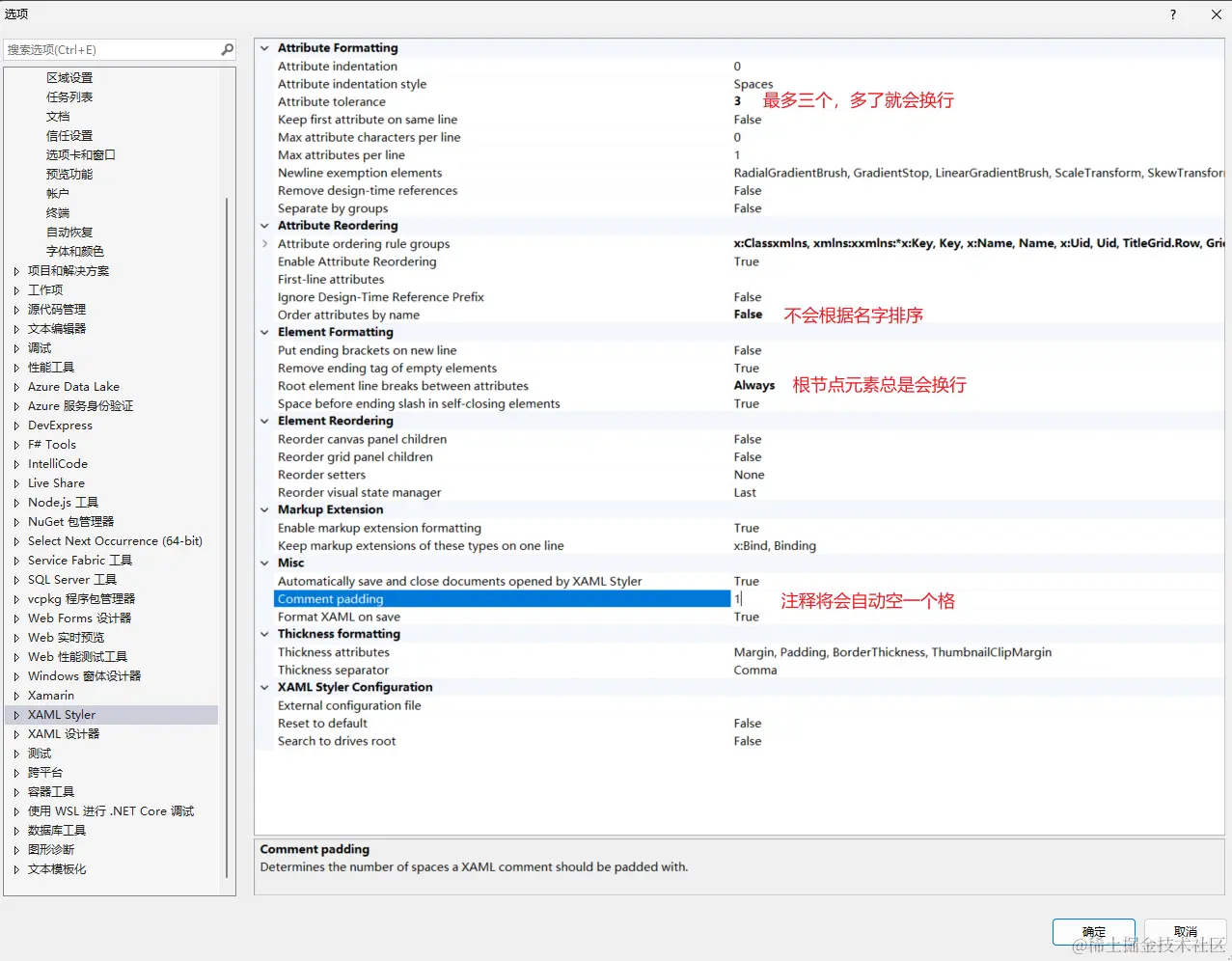The height and width of the screenshot is (961, 1232).
Task: Collapse the Attribute Reordering category
Action: click(x=265, y=226)
